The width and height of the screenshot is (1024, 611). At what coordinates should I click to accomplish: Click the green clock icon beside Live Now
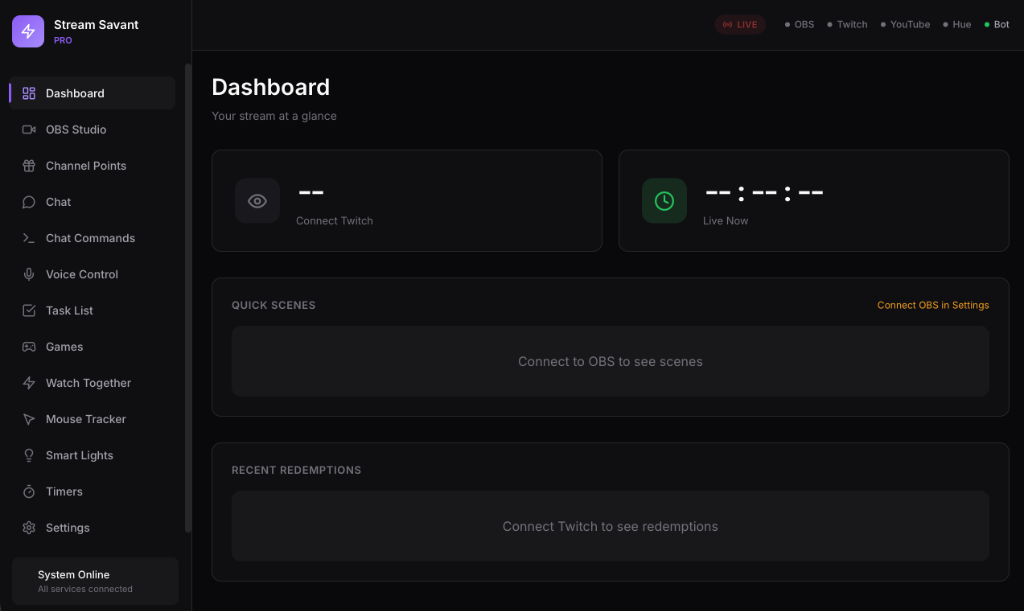[x=664, y=200]
